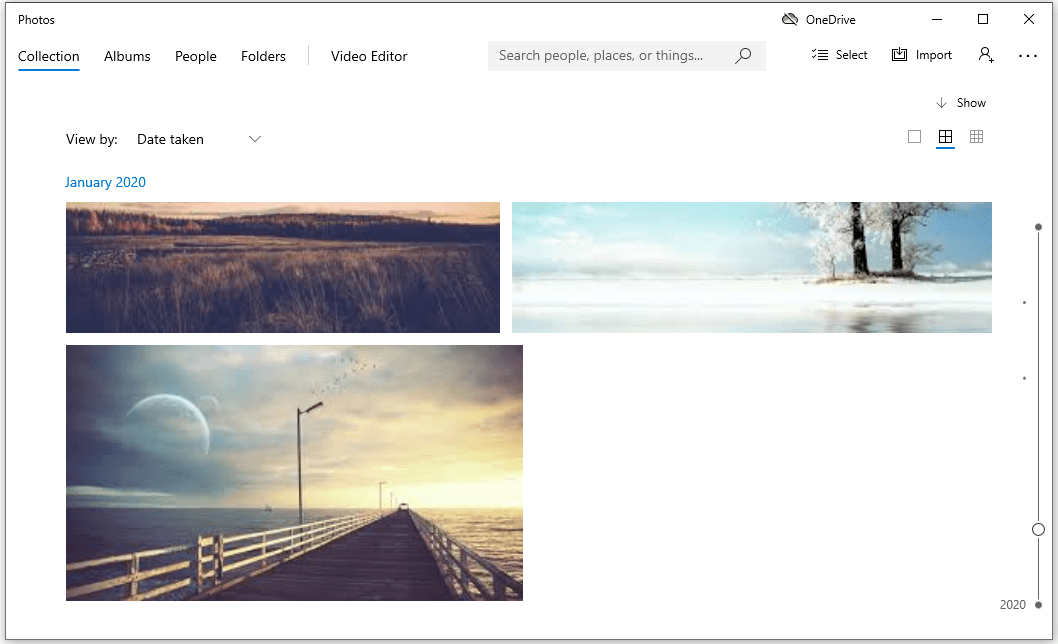The image size is (1058, 644).
Task: Open the three-dots See more menu
Action: tap(1028, 56)
